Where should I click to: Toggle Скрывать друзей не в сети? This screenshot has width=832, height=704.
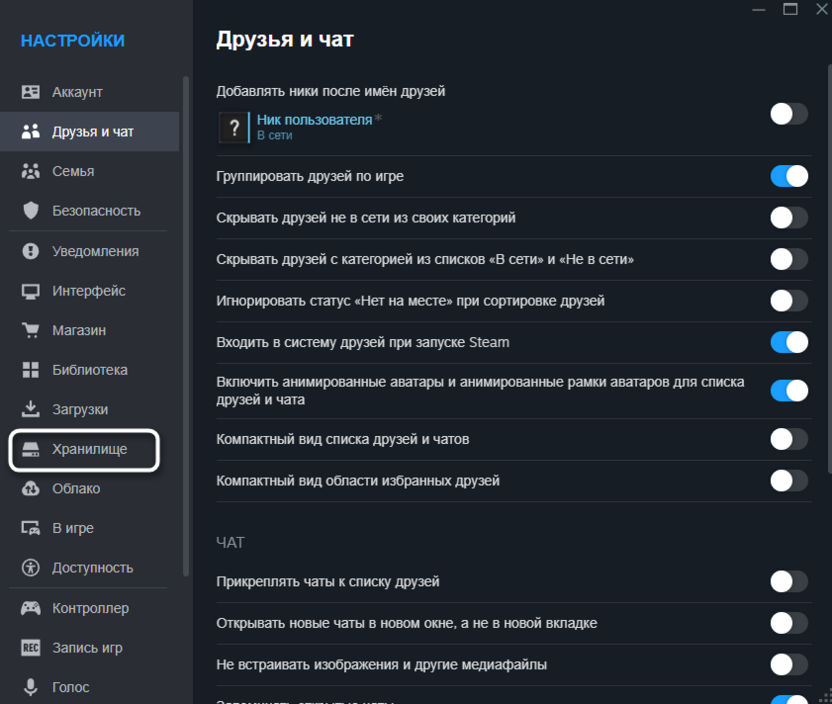point(789,218)
